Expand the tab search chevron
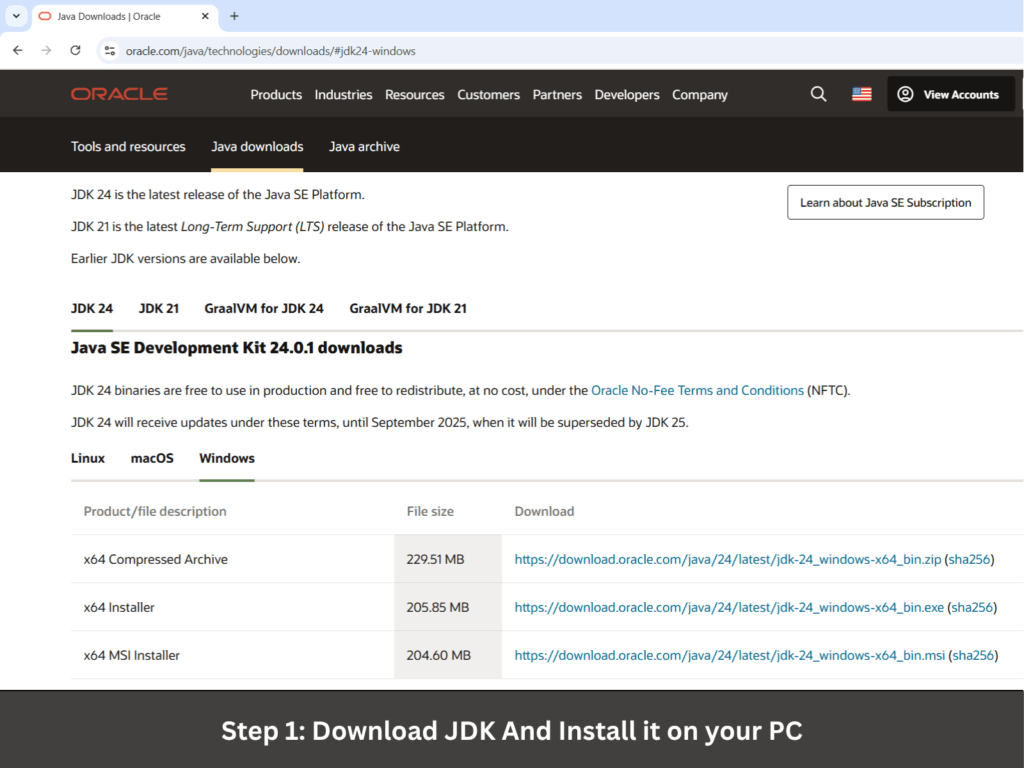The image size is (1024, 768). click(x=16, y=16)
